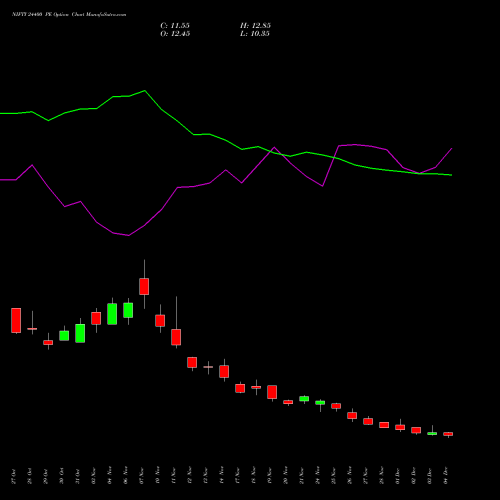
Task: Click the NIFTY PE Option chart title
Action: coord(69,15)
